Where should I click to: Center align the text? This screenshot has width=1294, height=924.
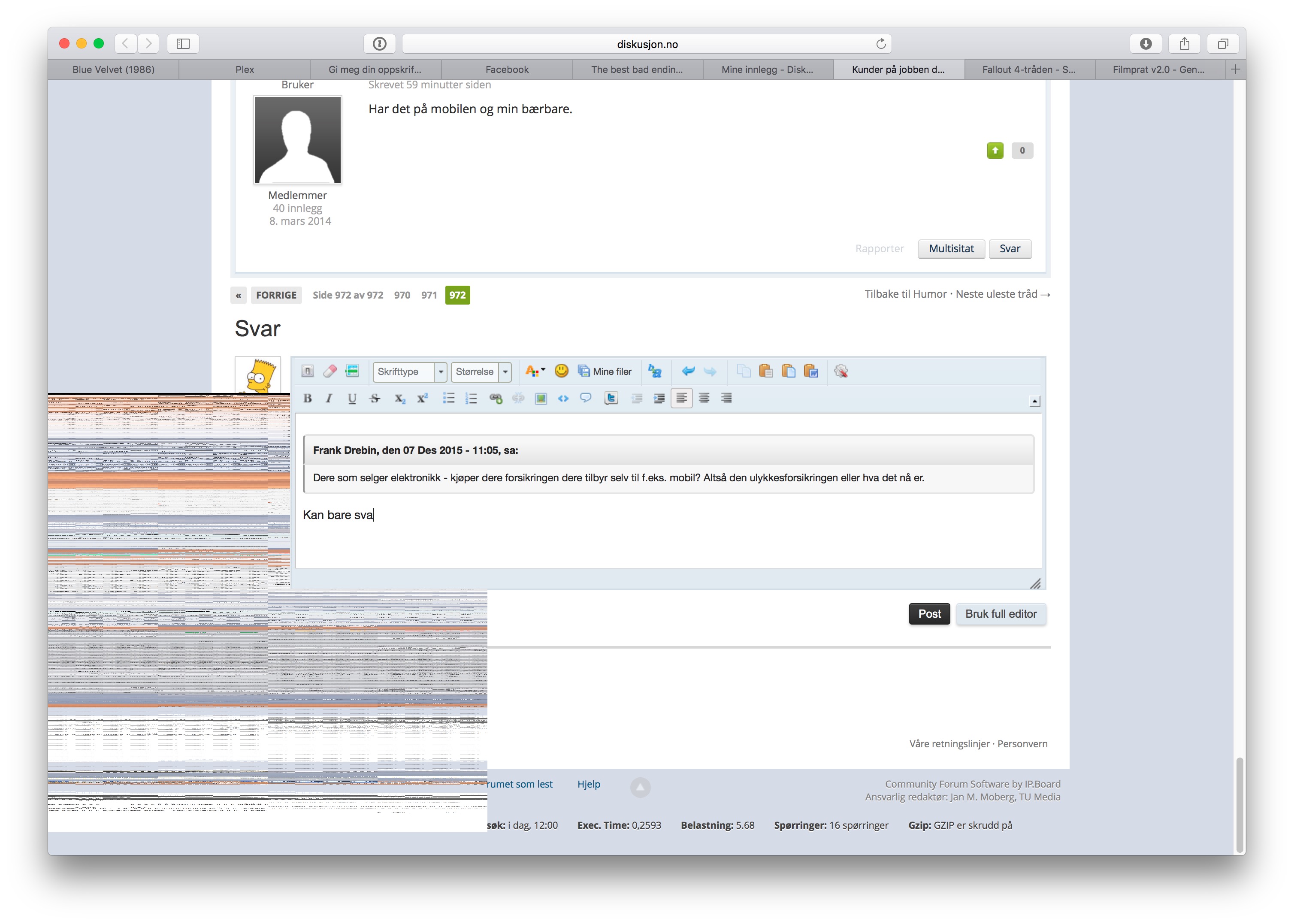(x=704, y=398)
